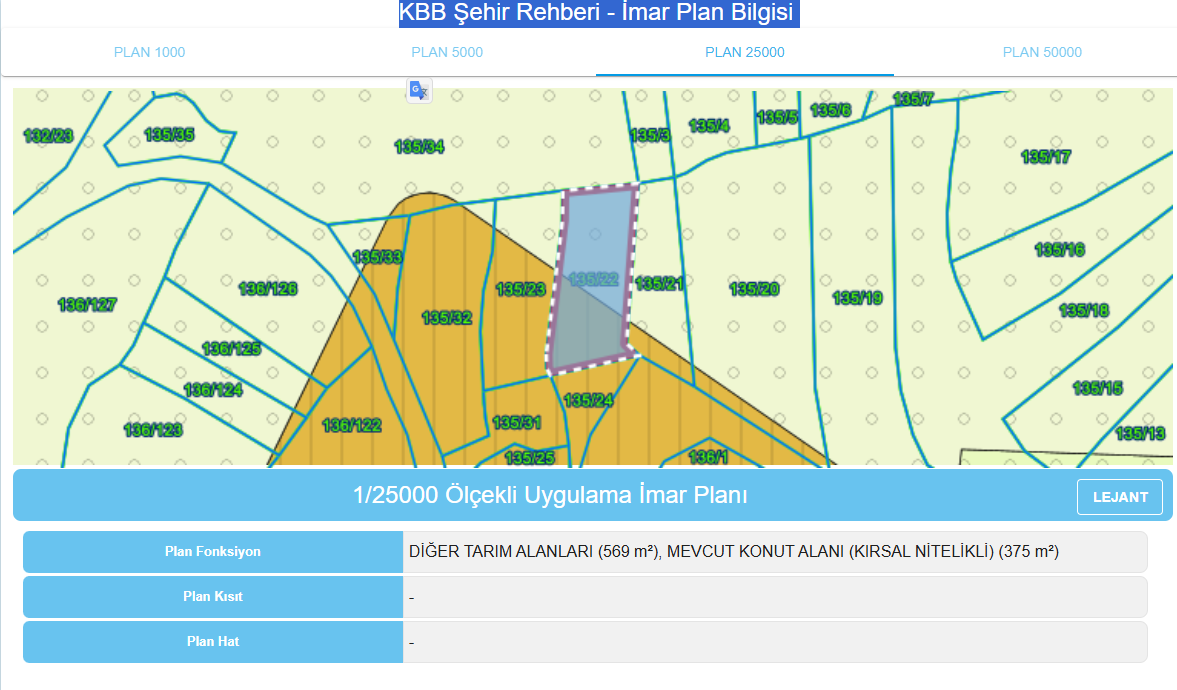This screenshot has height=690, width=1177.
Task: Click the Plan Fonksiyon row label
Action: click(213, 552)
